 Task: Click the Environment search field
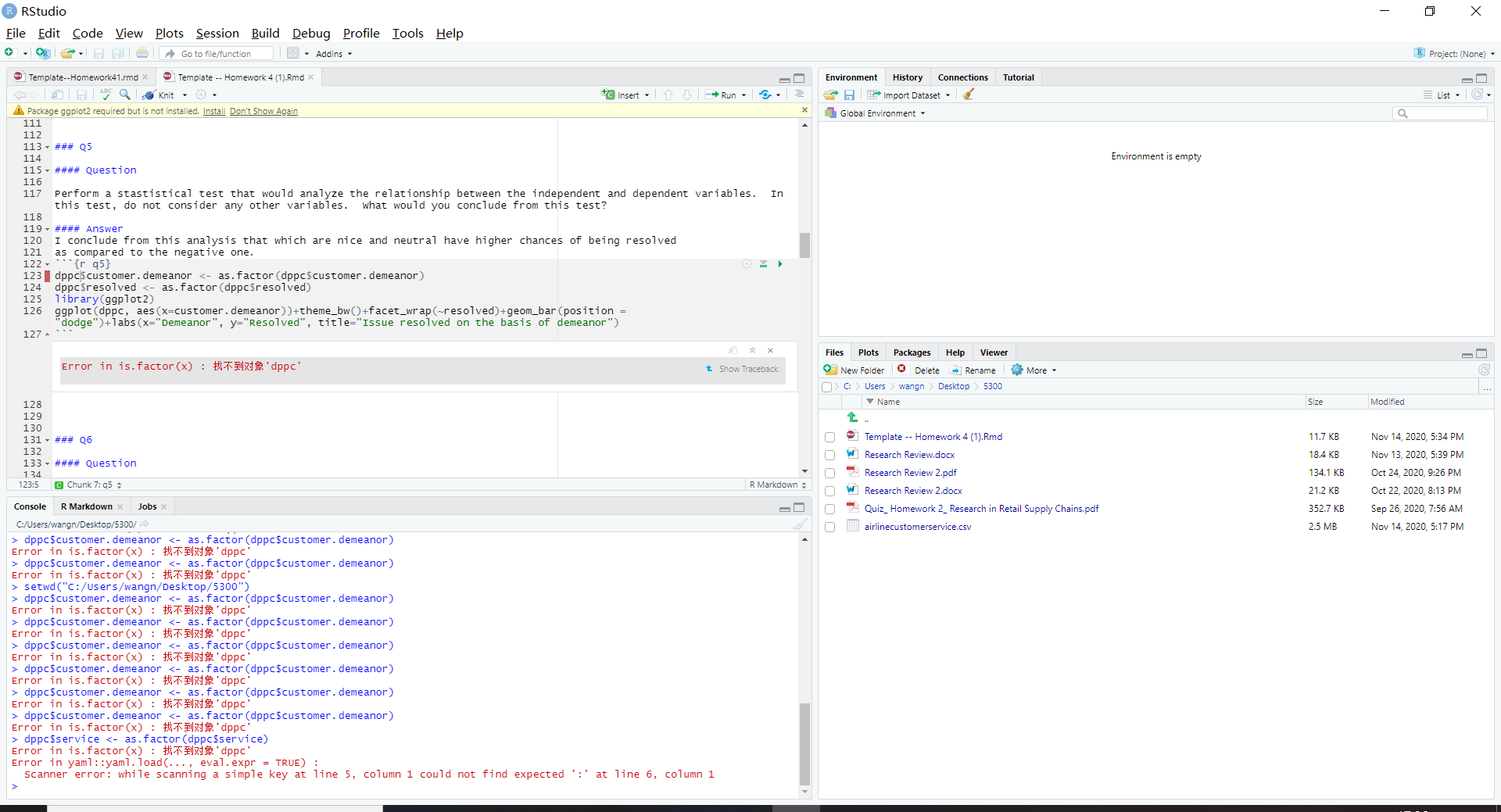click(1440, 113)
